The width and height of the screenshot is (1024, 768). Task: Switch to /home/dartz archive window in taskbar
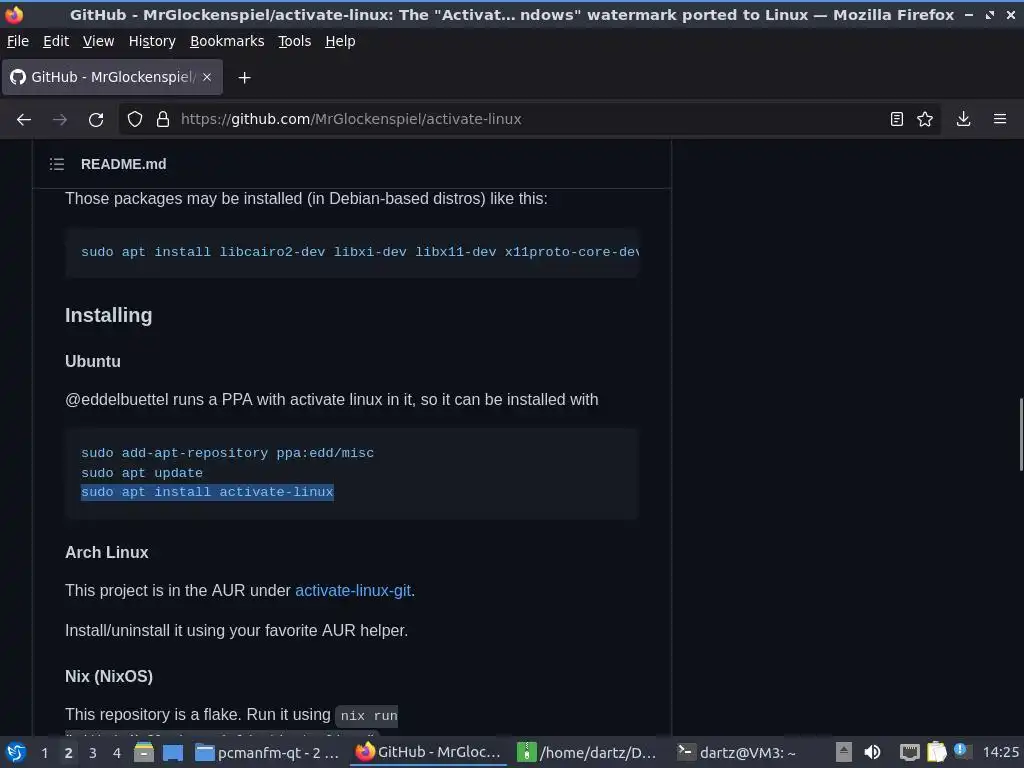(x=587, y=752)
